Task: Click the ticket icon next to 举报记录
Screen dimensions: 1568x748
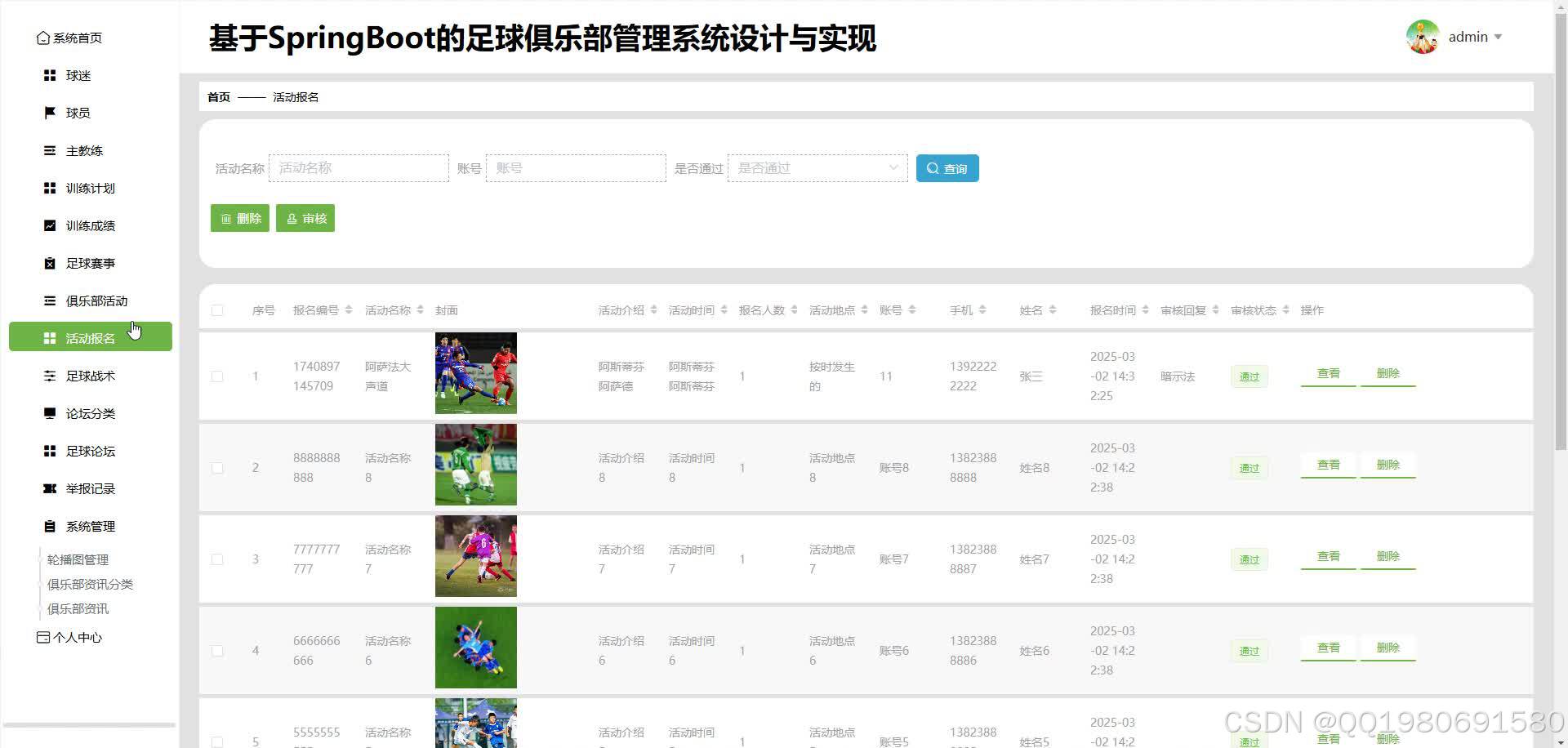Action: pos(50,488)
